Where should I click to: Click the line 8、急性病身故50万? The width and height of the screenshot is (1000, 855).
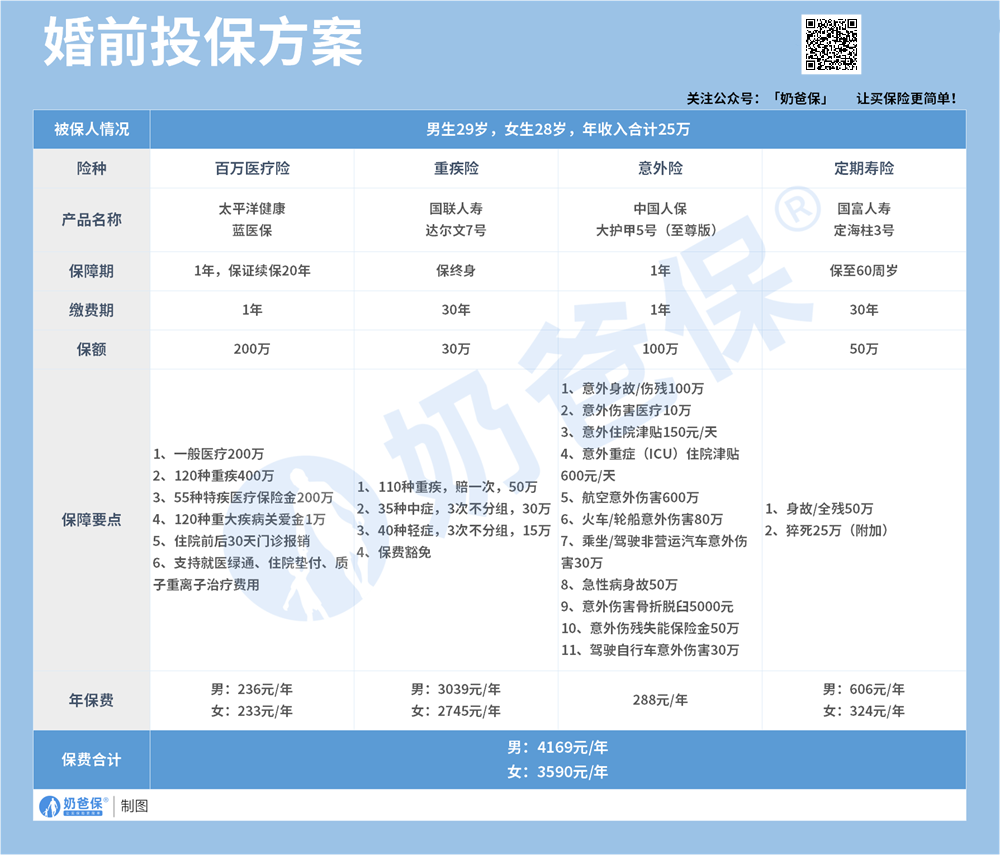click(x=619, y=585)
